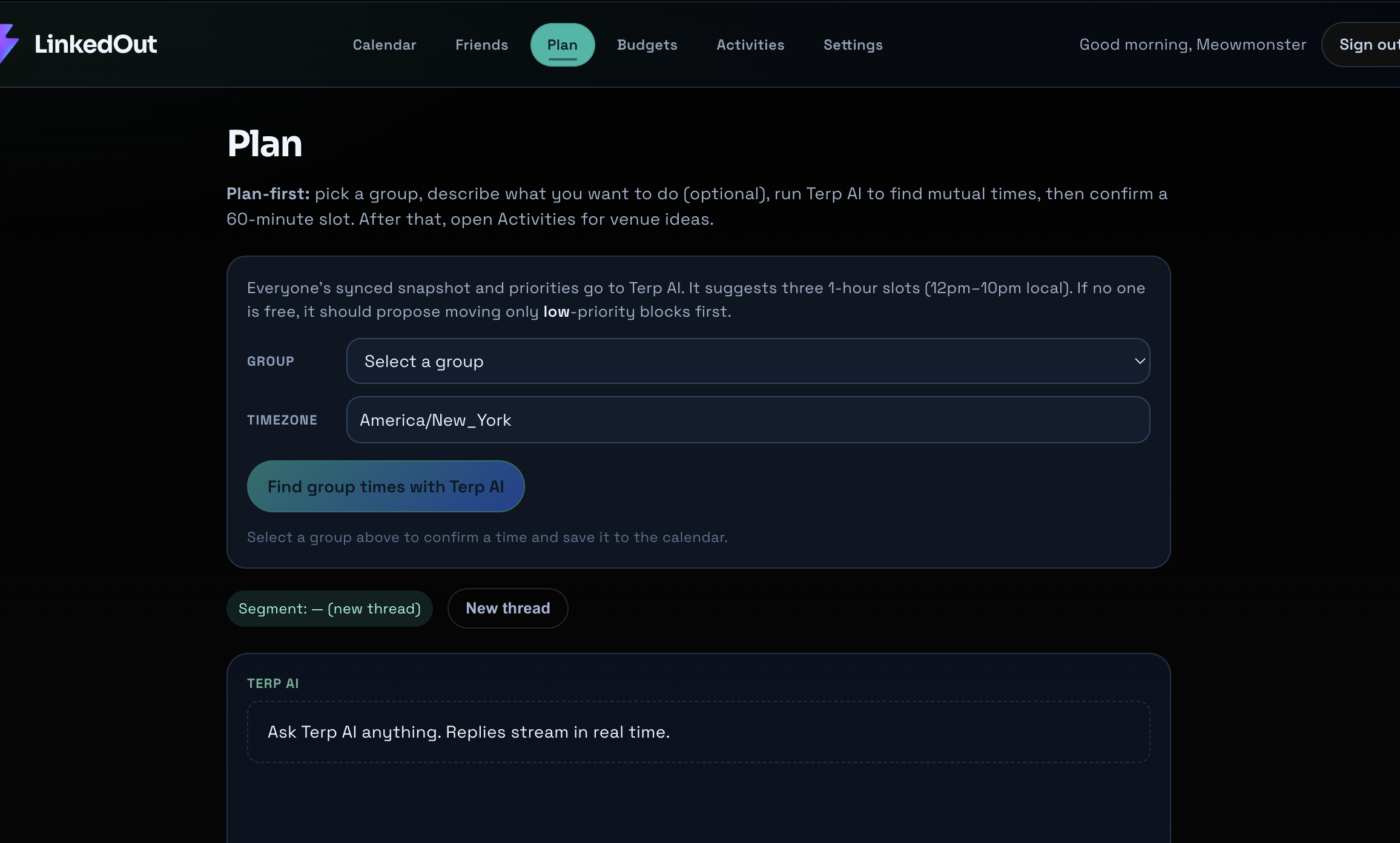Click the LinkedOut lightning bolt logo

pyautogui.click(x=8, y=44)
